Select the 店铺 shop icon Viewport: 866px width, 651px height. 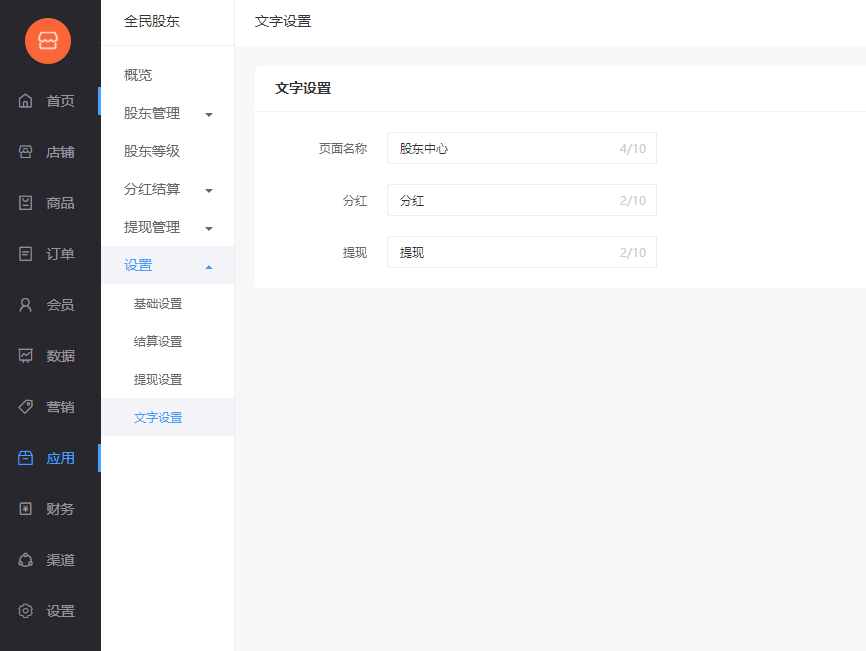tap(25, 152)
